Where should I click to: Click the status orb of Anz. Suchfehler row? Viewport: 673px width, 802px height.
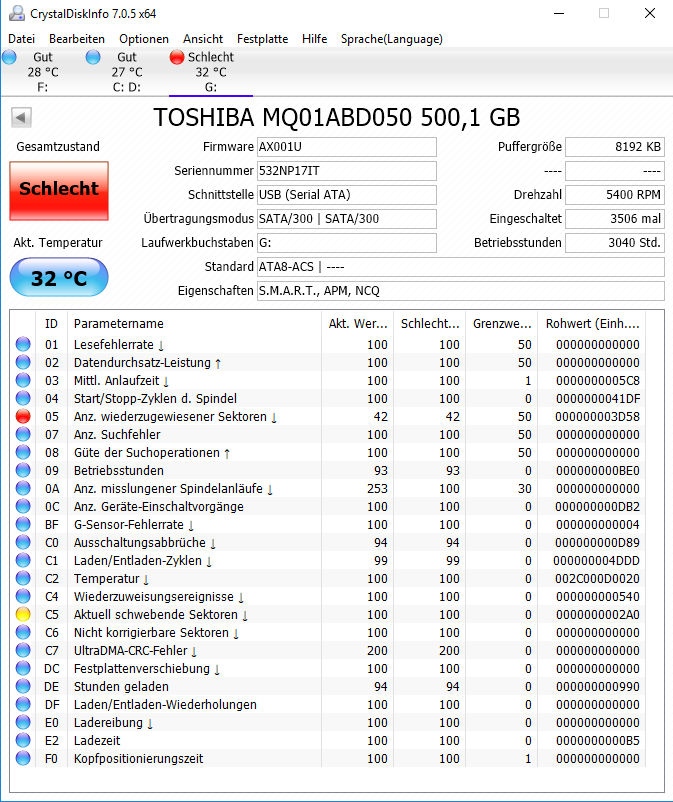[x=23, y=434]
